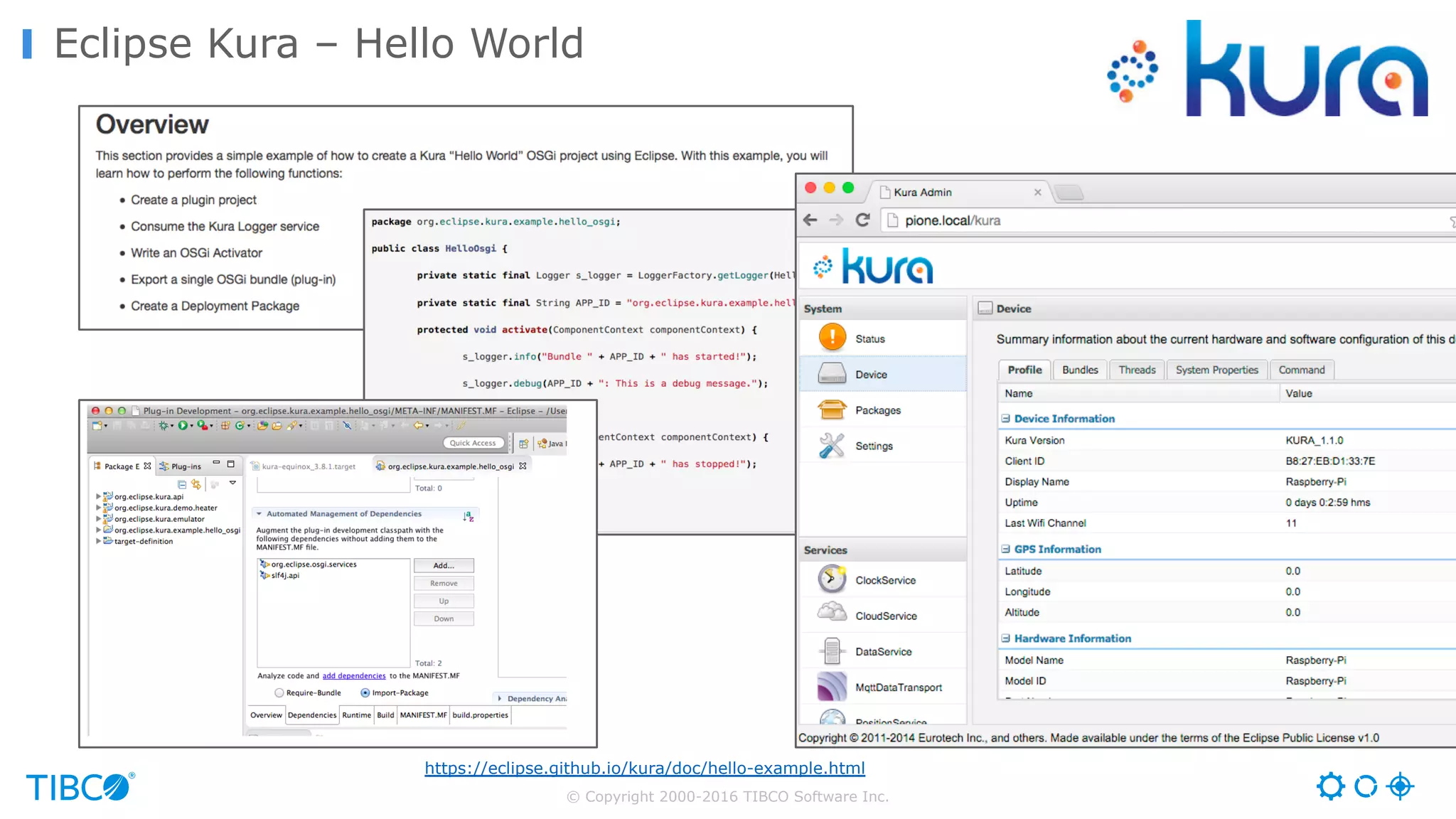Viewport: 1456px width, 819px height.
Task: Click the Remove button in dependencies
Action: [444, 583]
